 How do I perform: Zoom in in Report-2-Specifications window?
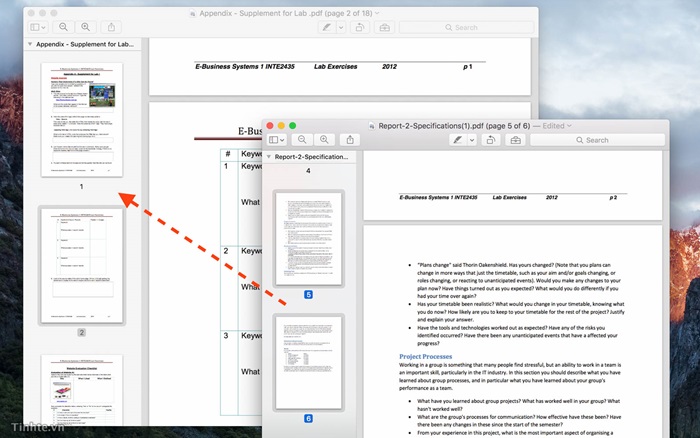(324, 140)
